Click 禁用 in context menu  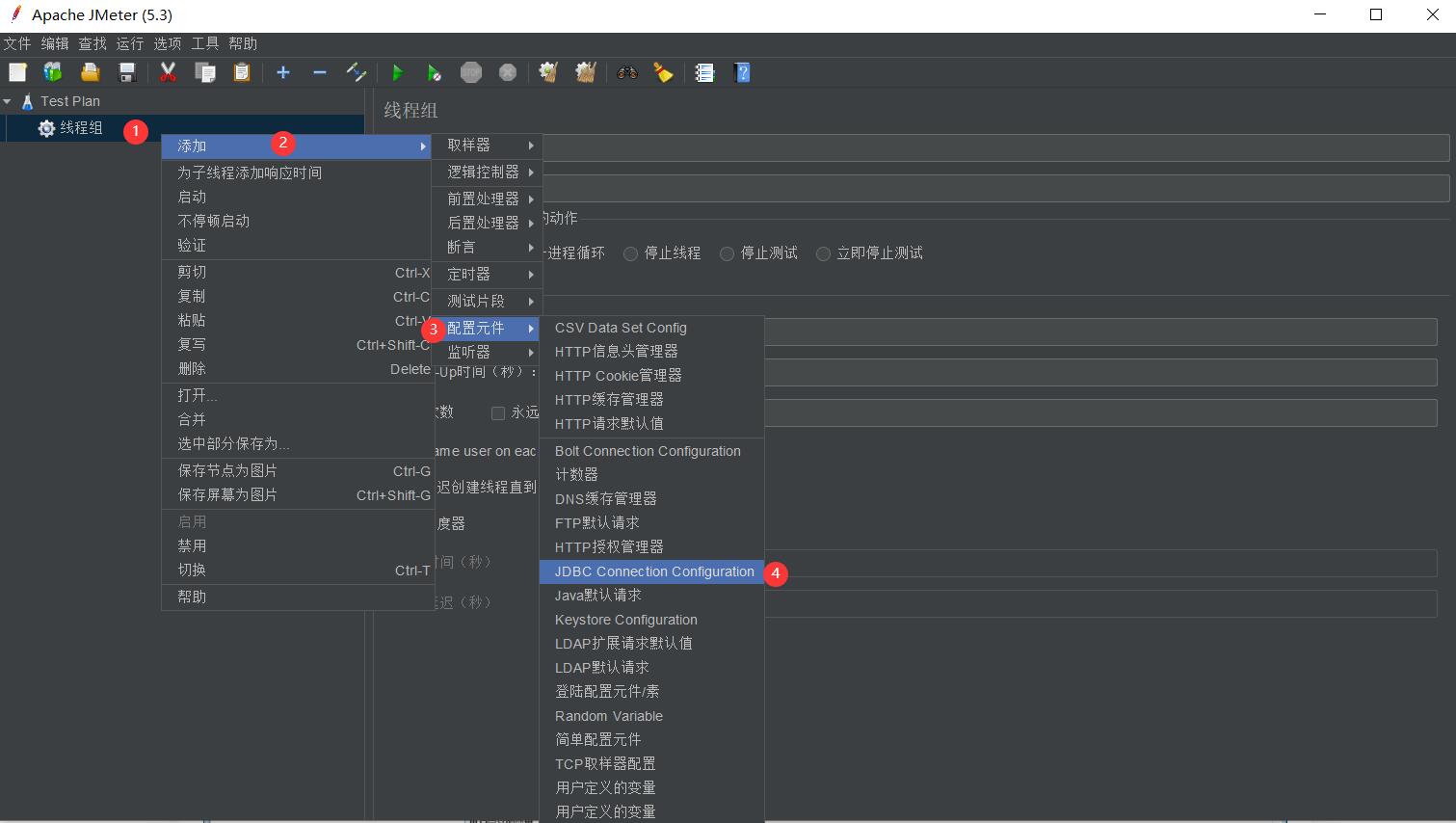point(296,546)
